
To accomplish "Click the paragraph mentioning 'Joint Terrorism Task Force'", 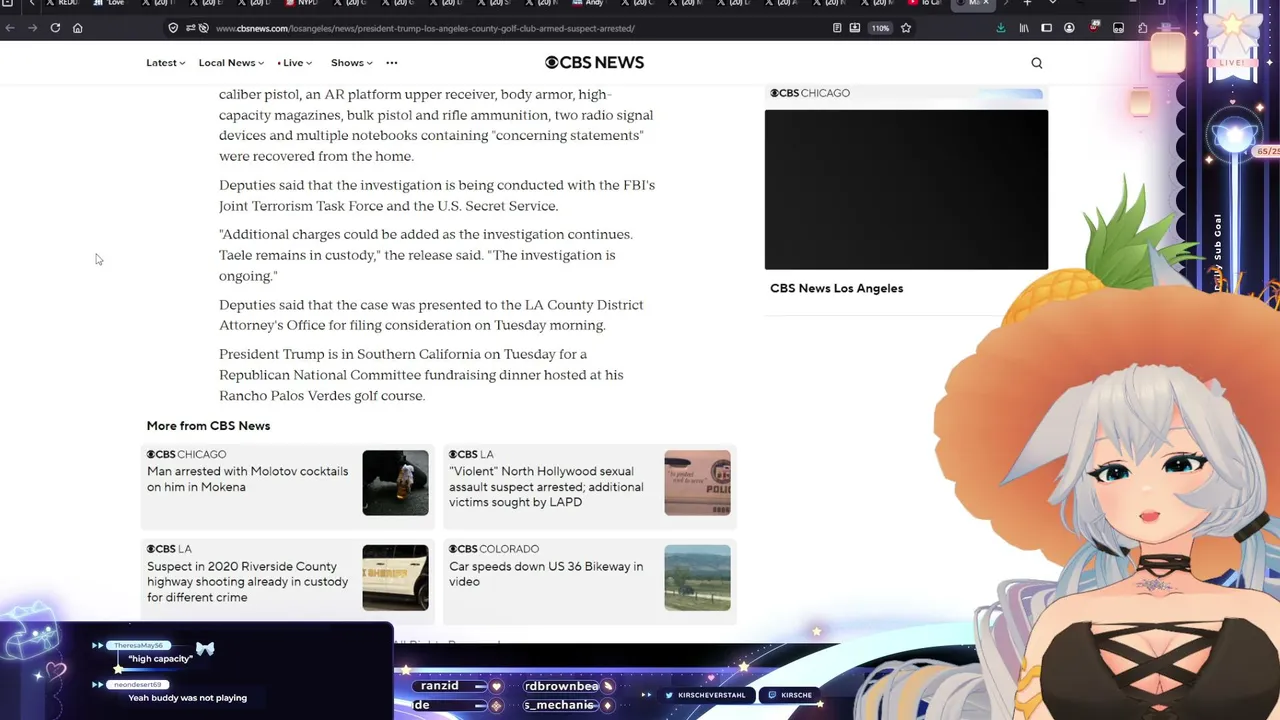I will click(x=437, y=195).
